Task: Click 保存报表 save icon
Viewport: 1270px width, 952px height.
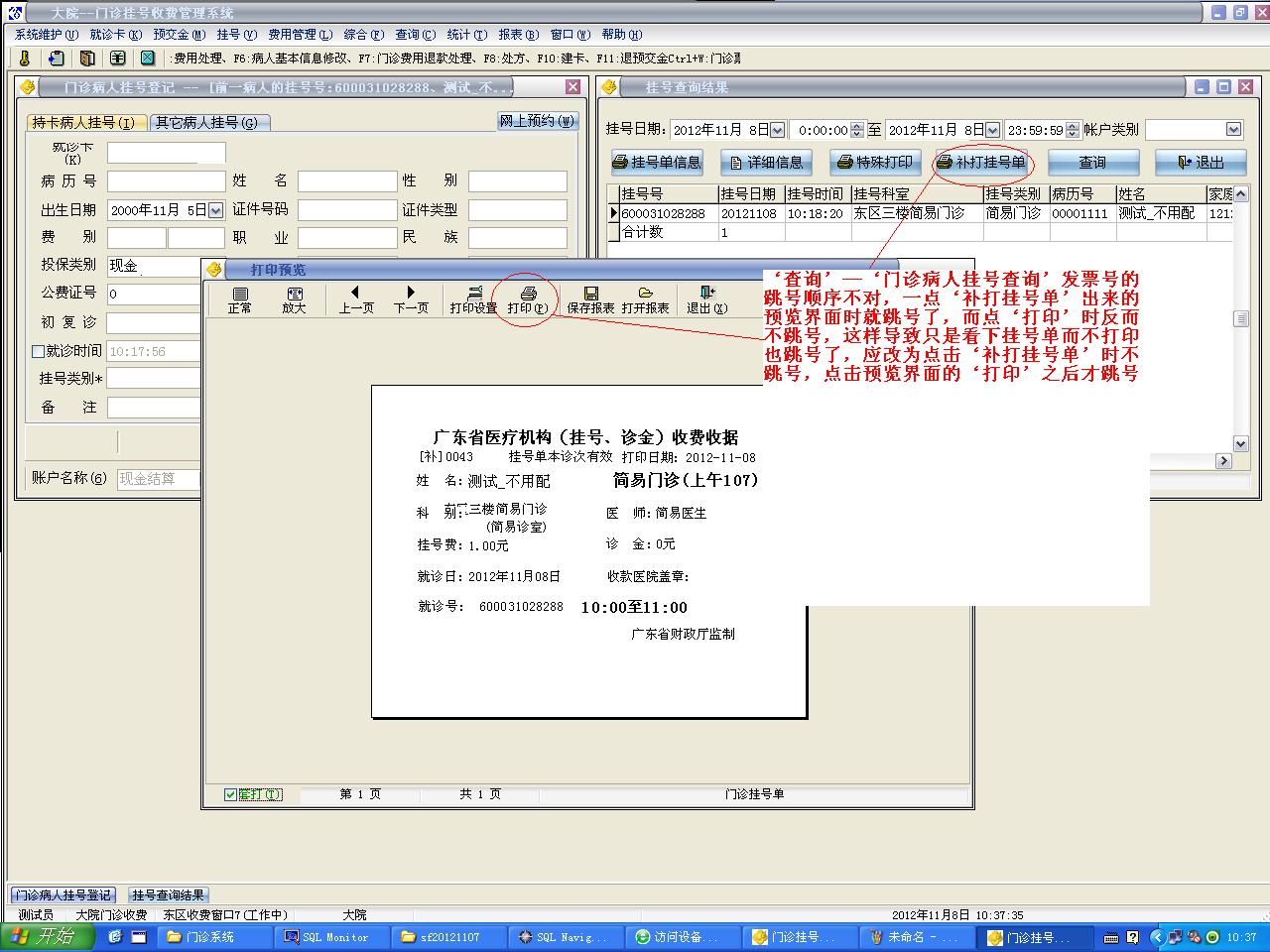Action: coord(590,299)
